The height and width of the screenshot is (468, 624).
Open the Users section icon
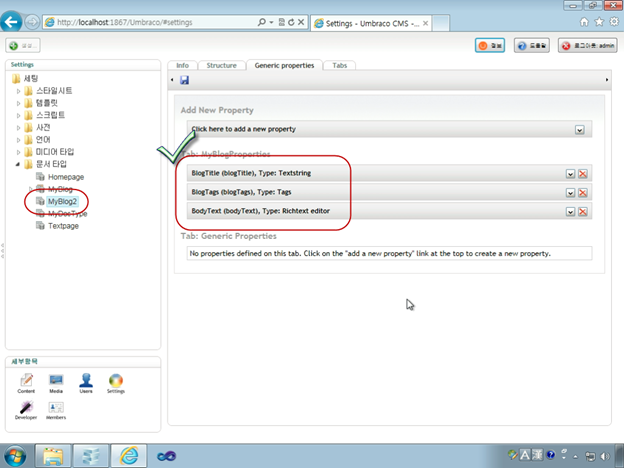click(x=86, y=383)
